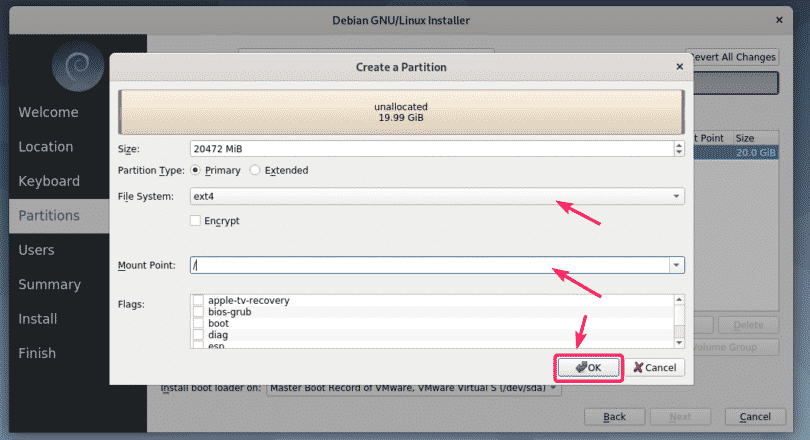Screen dimensions: 810x440
Task: Open the Location step in sidebar
Action: (x=46, y=147)
